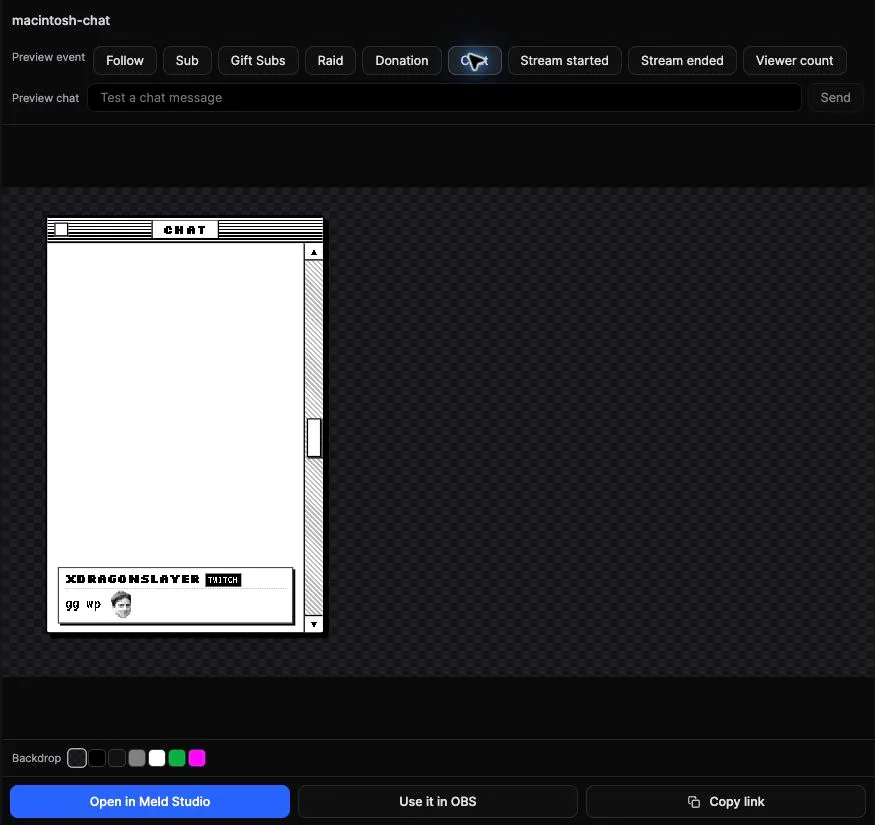Send the preview chat message
This screenshot has width=875, height=825.
pos(835,98)
